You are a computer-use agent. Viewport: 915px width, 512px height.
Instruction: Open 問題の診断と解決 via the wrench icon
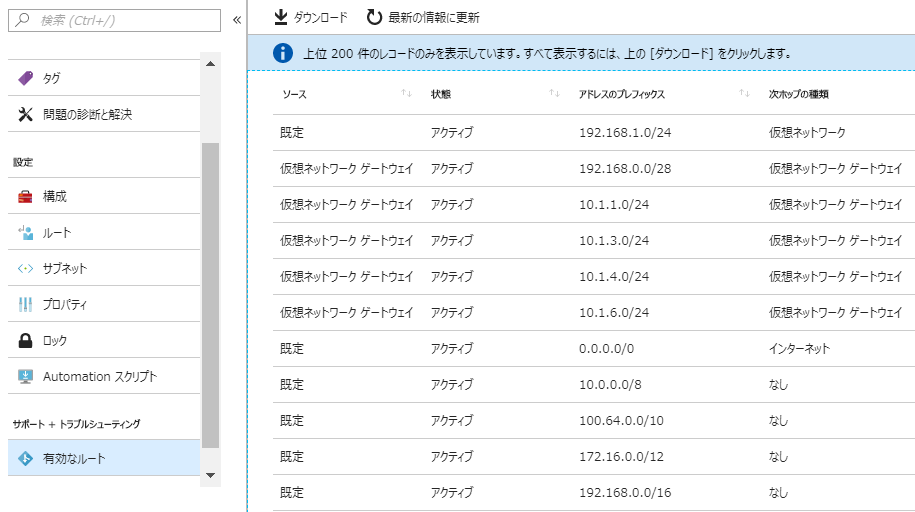(x=26, y=114)
